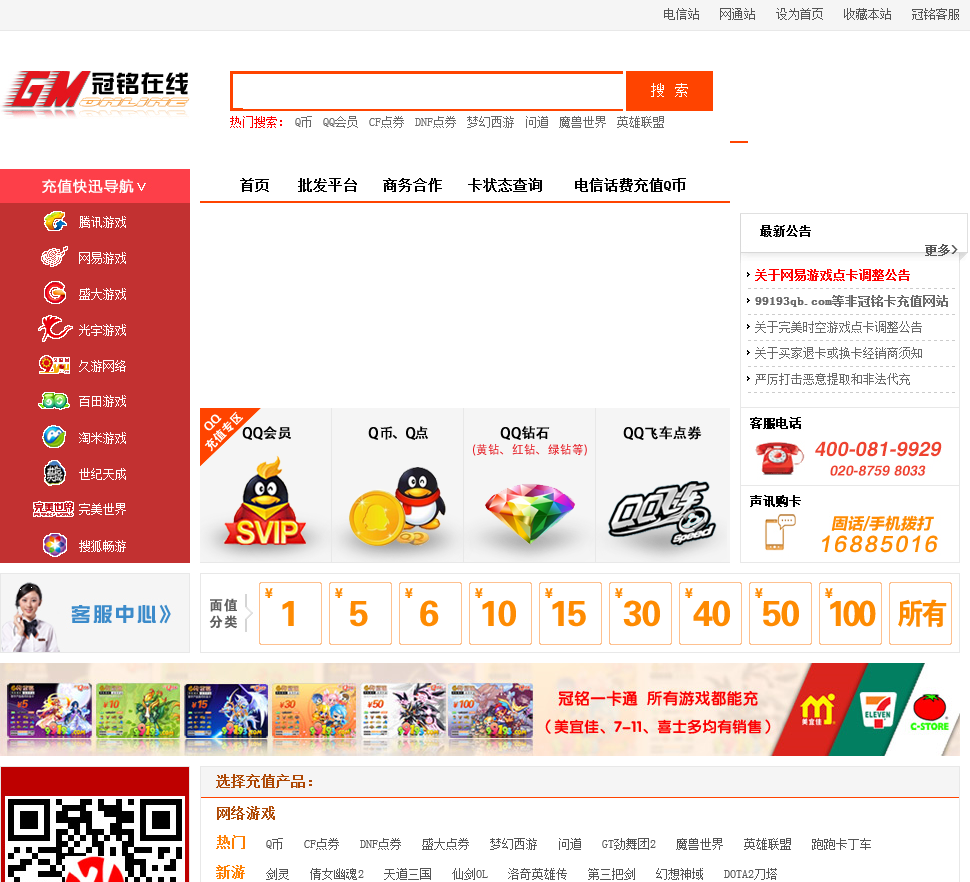The height and width of the screenshot is (882, 970).
Task: Open 关于完美时空游戏点卡调整公告 announcement
Action: (838, 327)
